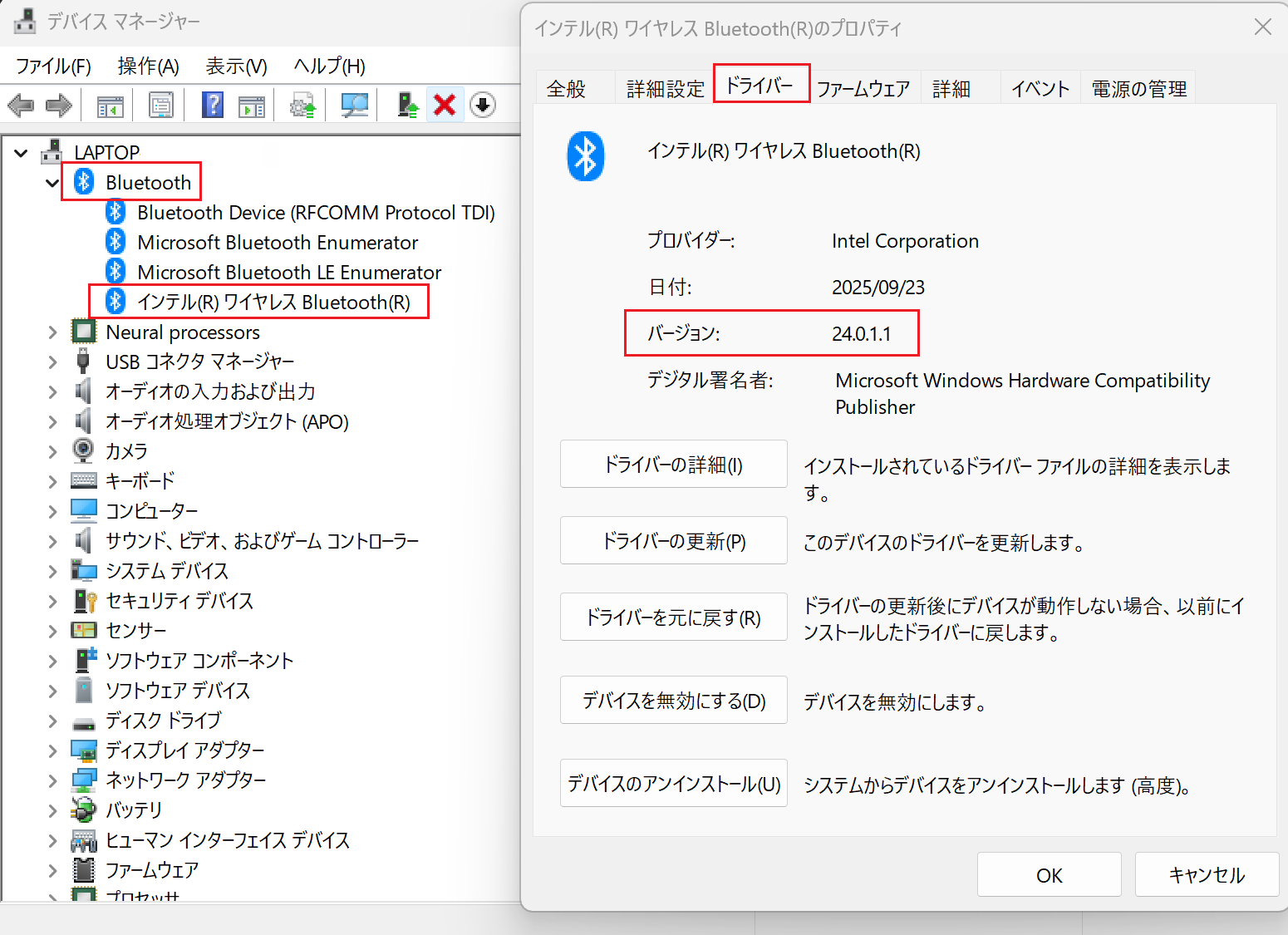The image size is (1288, 935).
Task: Click the scan for hardware changes icon
Action: (x=355, y=106)
